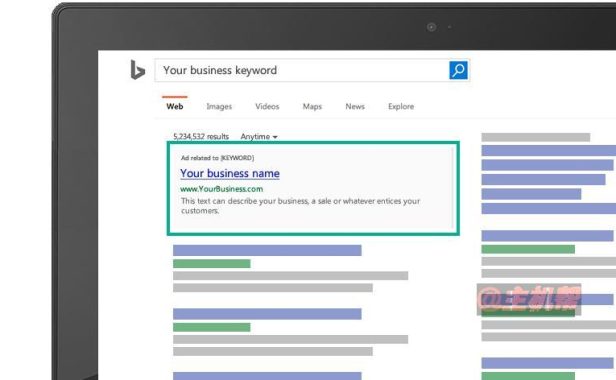
Task: Open the Videos tab
Action: pos(267,106)
